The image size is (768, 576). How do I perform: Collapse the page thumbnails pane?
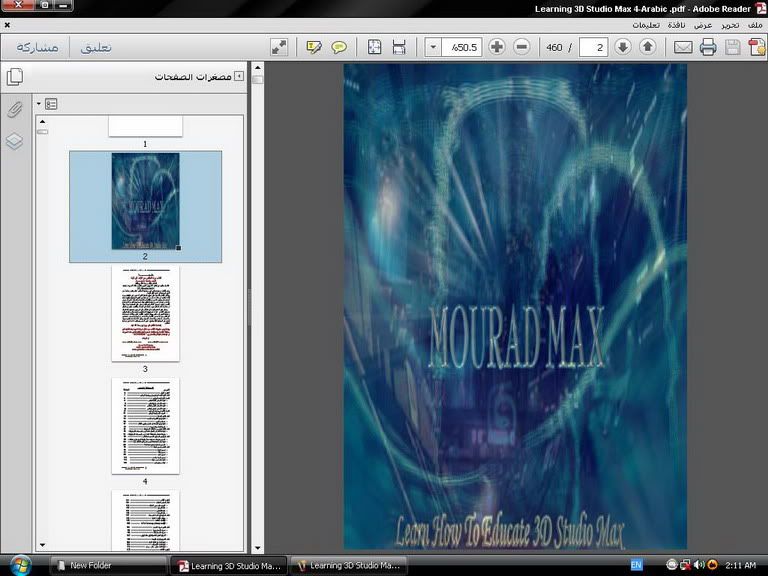pos(239,76)
